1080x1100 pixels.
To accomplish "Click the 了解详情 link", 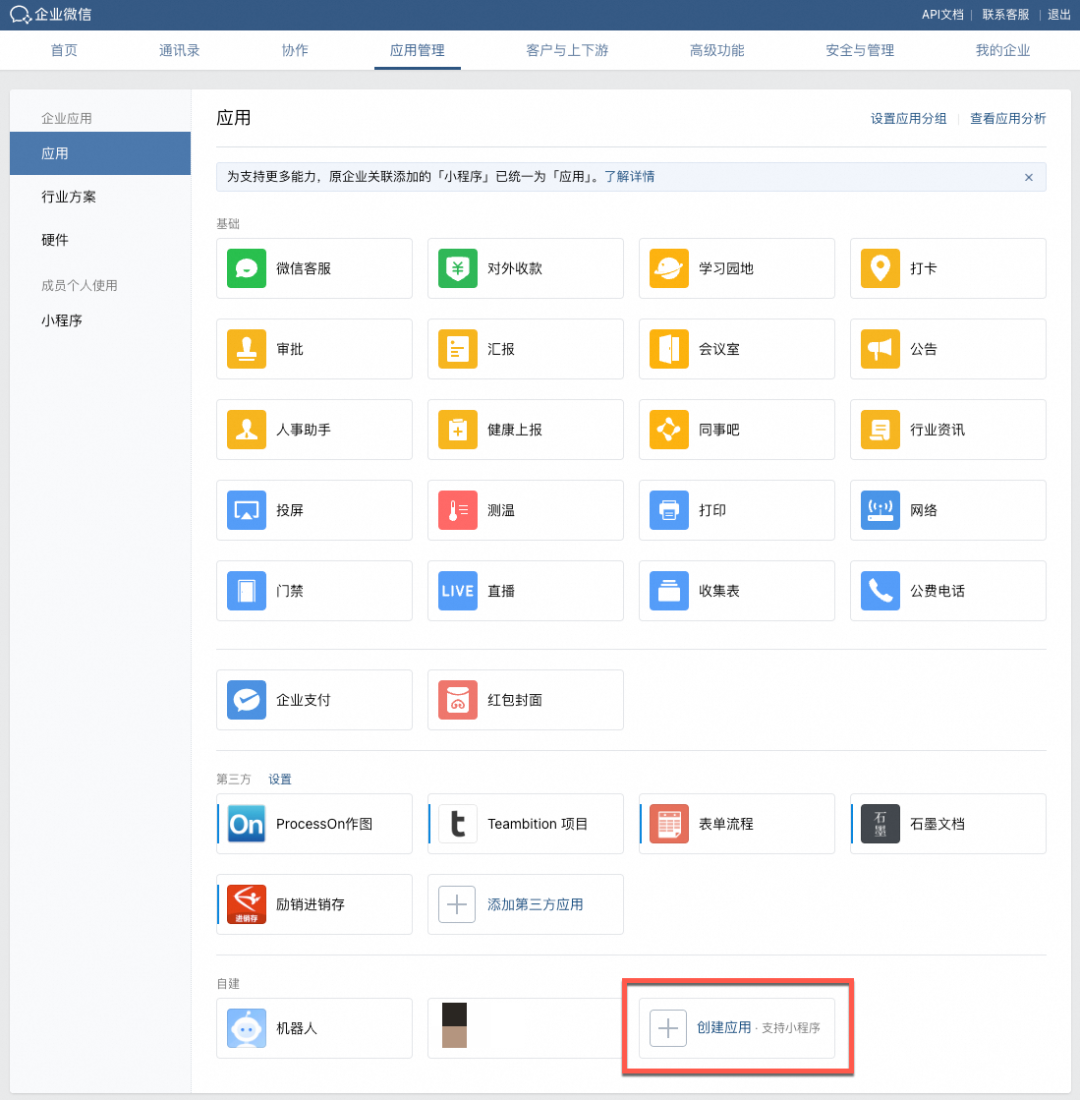I will click(629, 177).
